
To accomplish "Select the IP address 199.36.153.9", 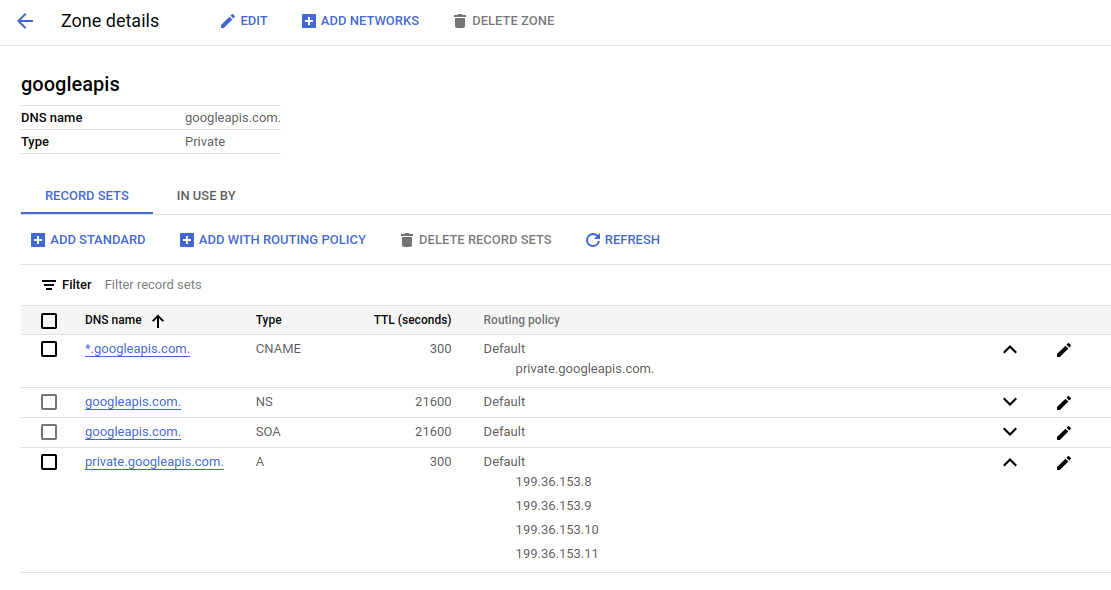I will pyautogui.click(x=553, y=506).
